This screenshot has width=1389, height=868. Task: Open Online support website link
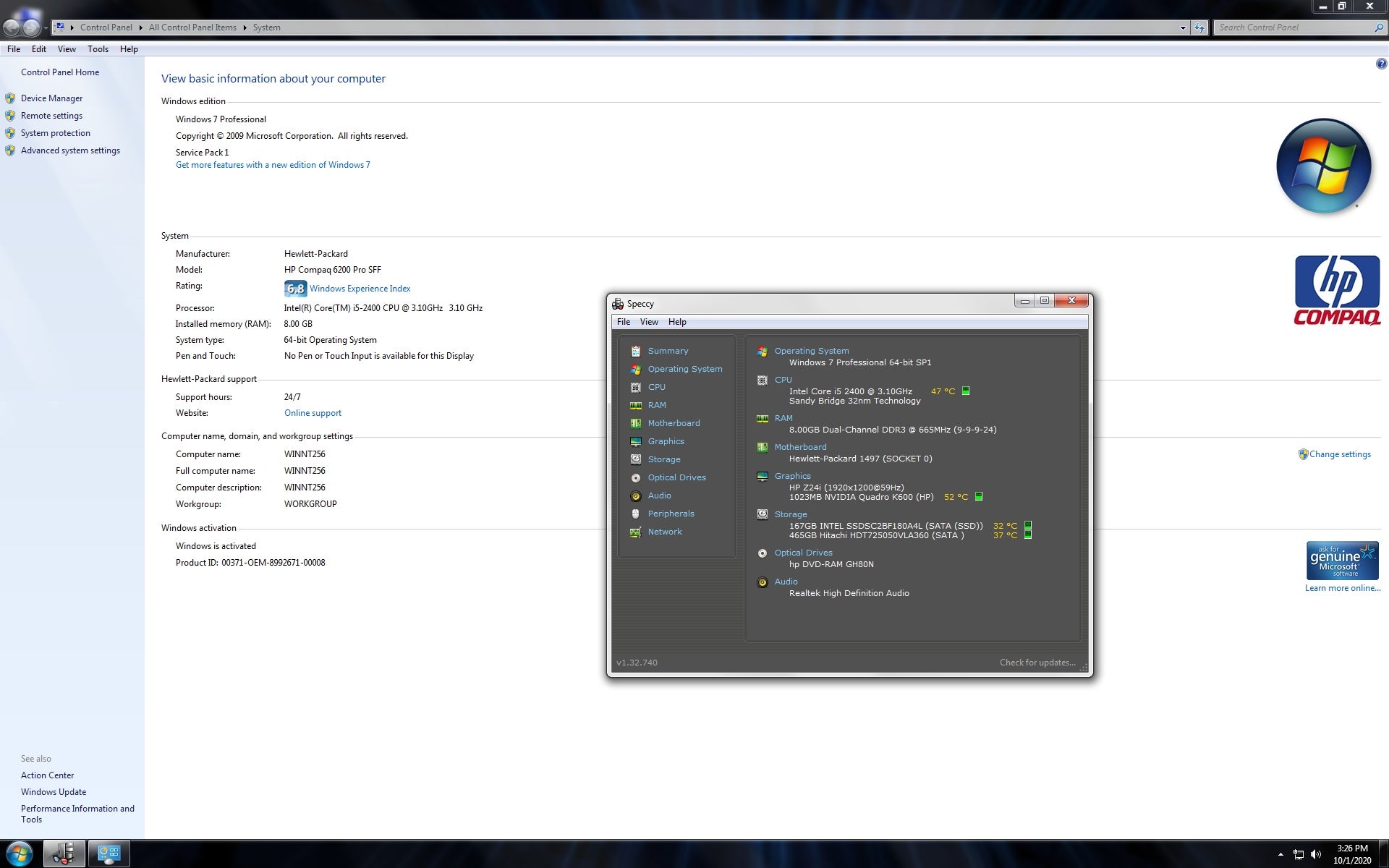click(x=313, y=413)
